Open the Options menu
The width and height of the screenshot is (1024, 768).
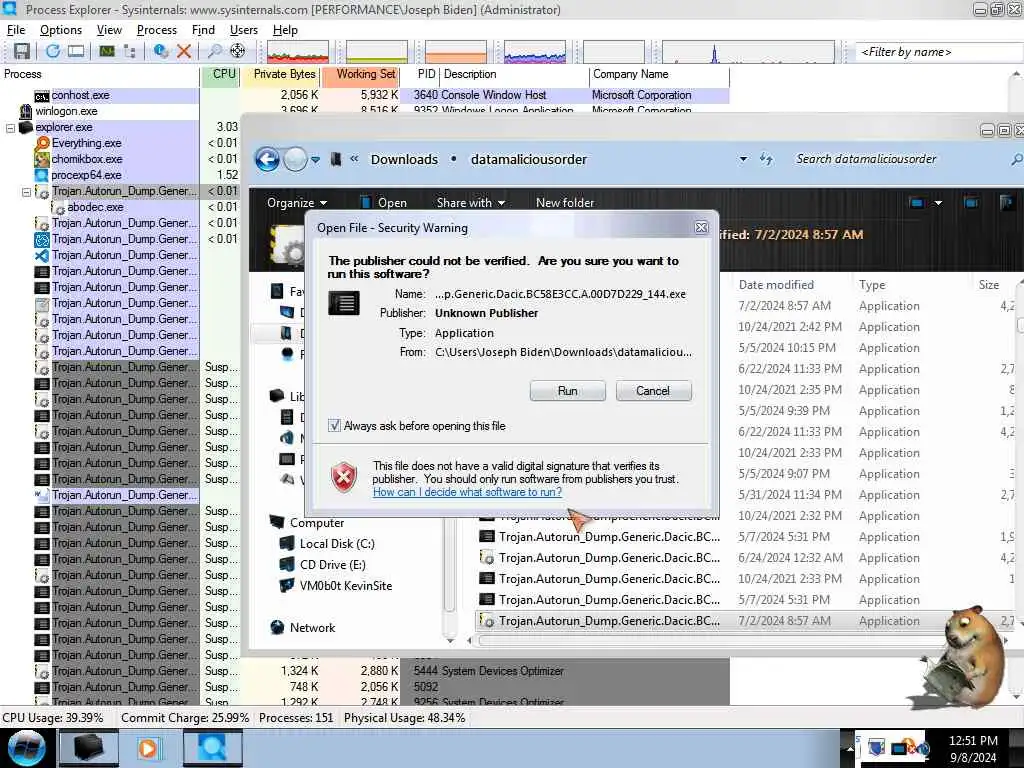tap(61, 30)
